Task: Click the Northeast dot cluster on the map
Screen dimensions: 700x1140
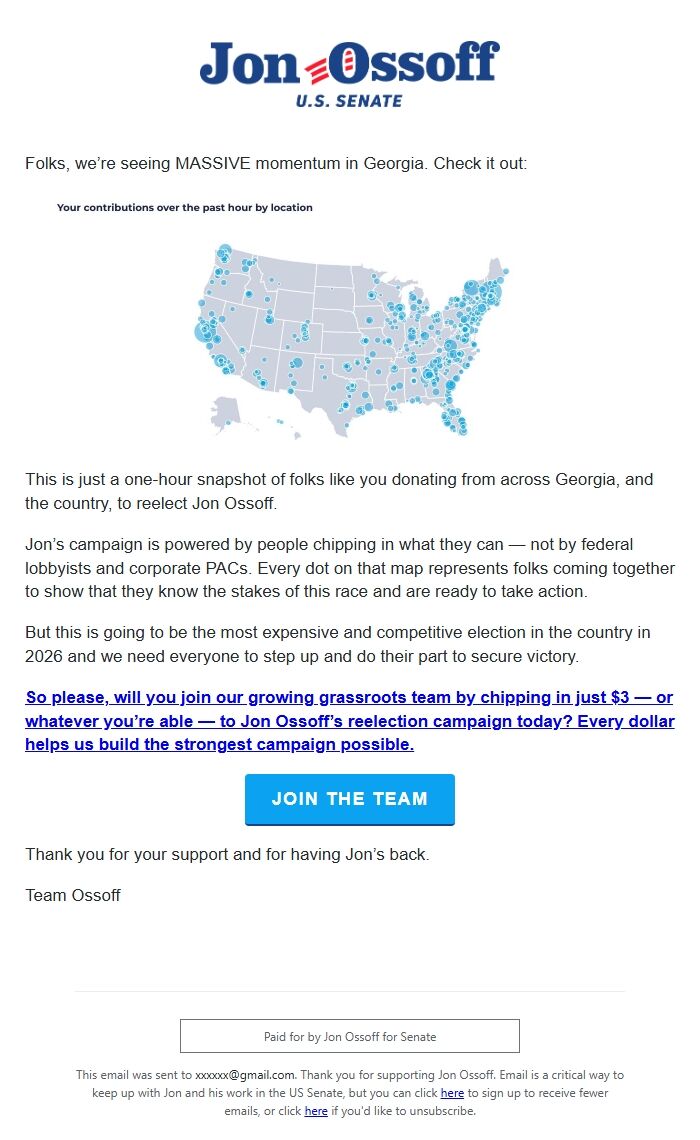Action: [x=484, y=295]
